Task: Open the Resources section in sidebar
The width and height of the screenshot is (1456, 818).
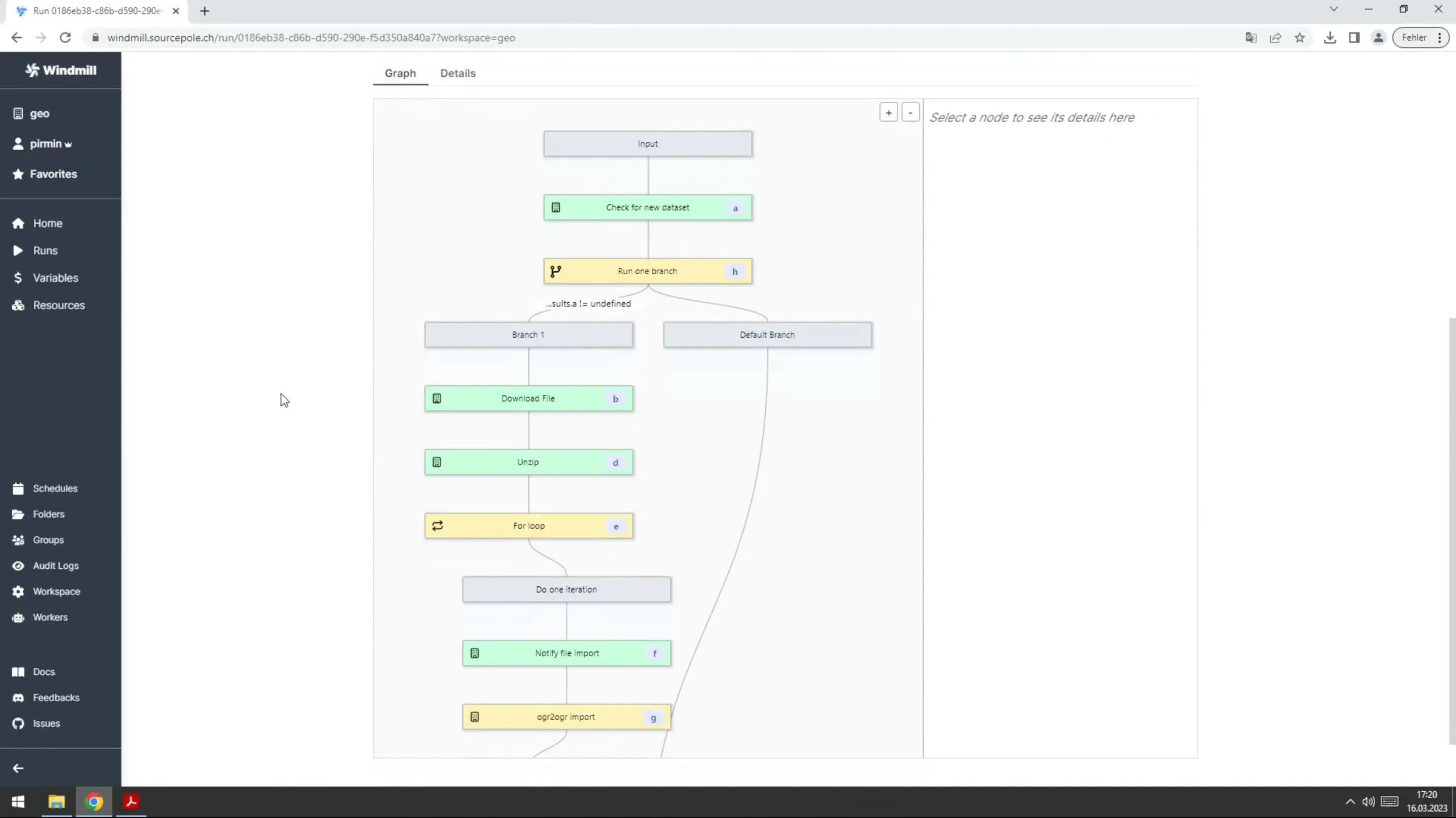Action: pos(58,304)
